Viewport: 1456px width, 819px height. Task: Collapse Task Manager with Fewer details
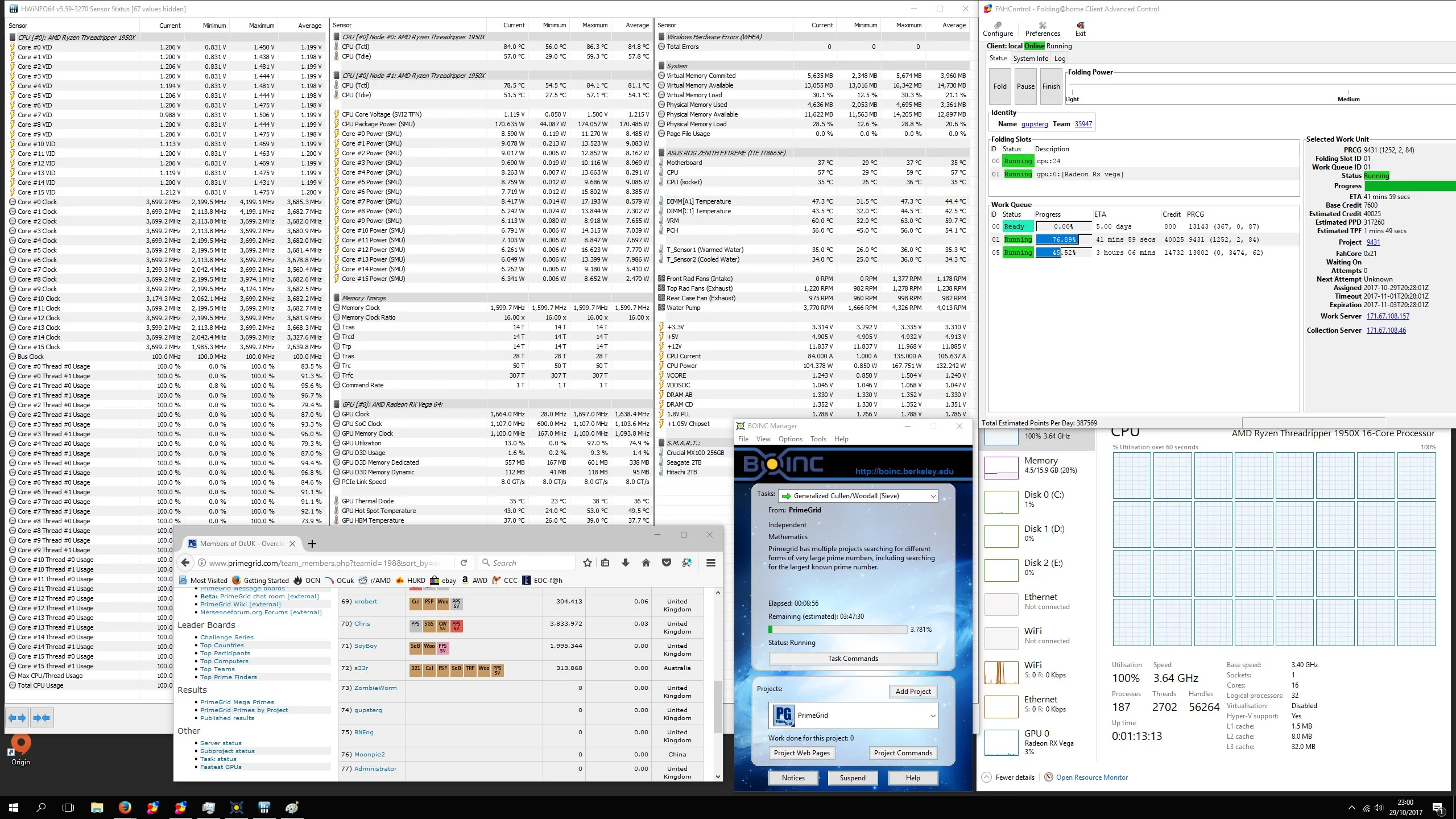click(1008, 777)
